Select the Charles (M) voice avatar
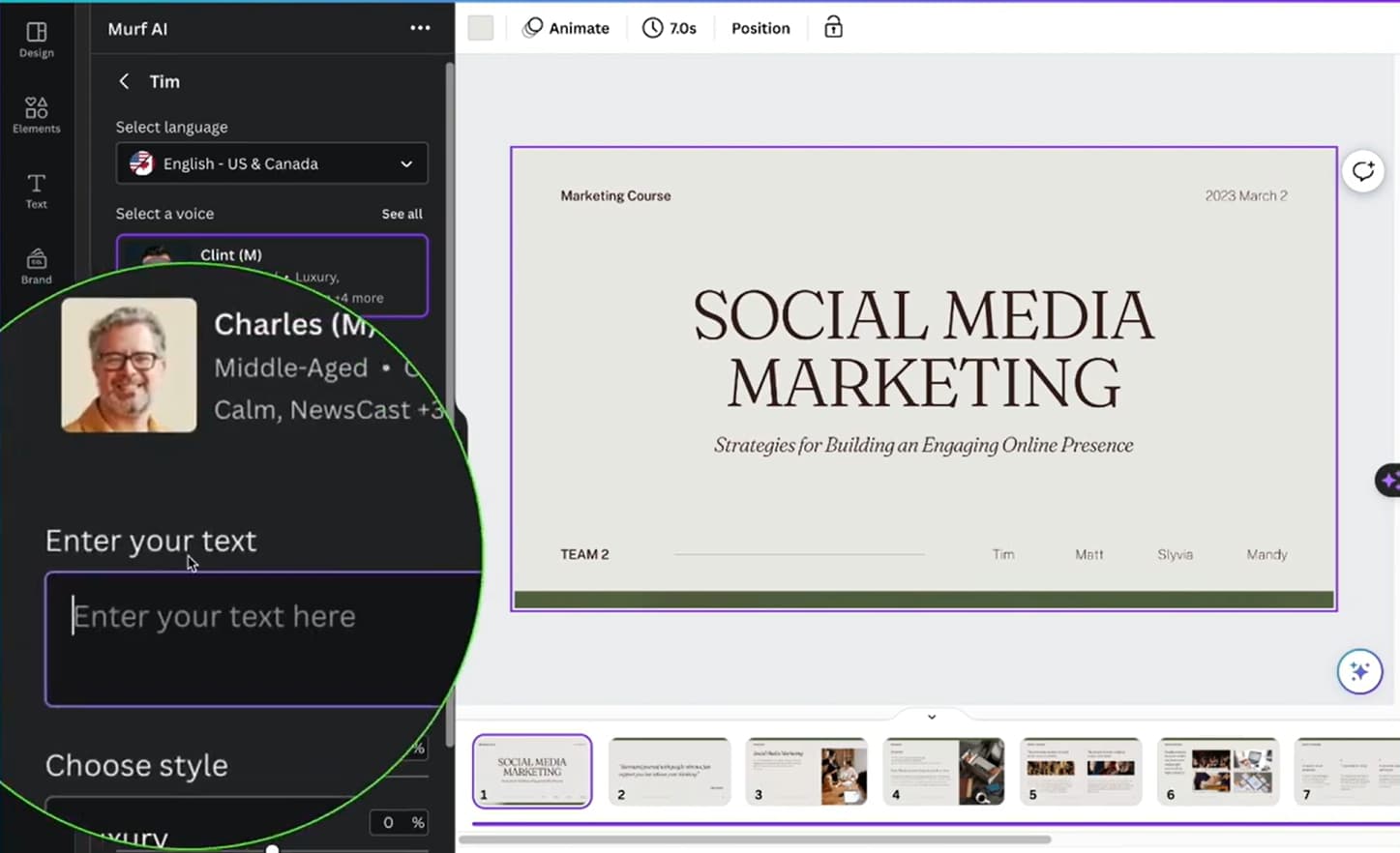1400x853 pixels. [129, 365]
